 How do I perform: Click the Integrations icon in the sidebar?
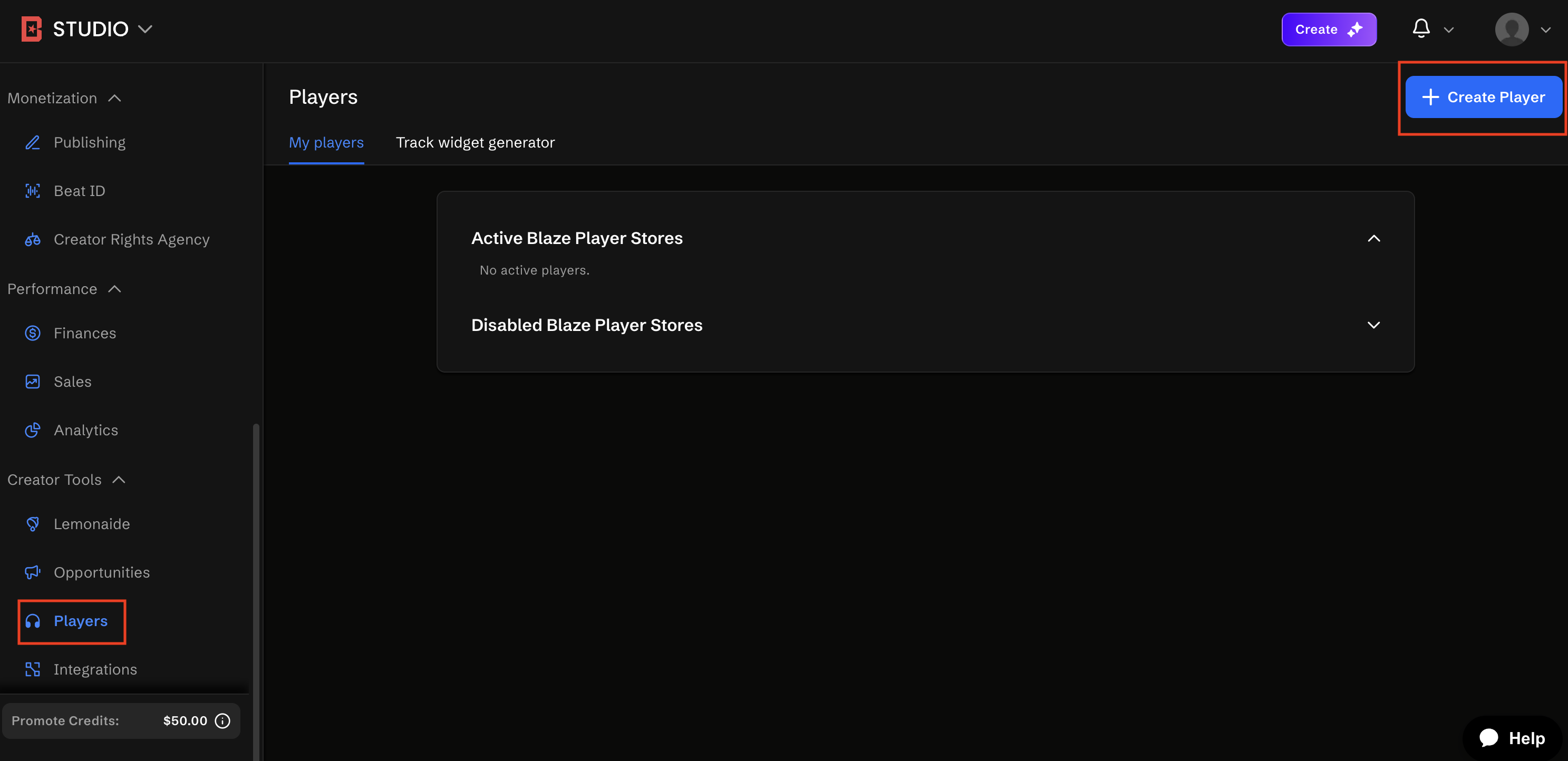point(32,669)
